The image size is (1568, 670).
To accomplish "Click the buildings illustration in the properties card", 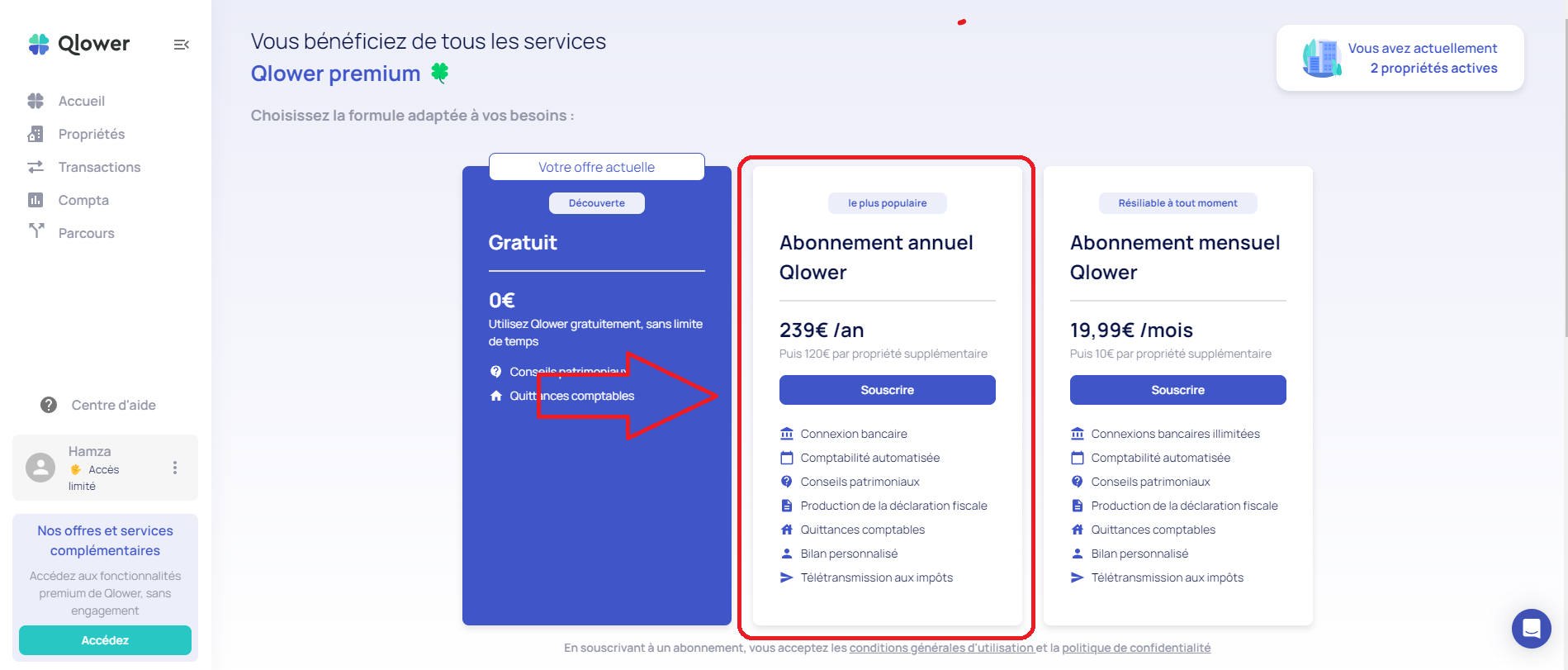I will 1321,58.
